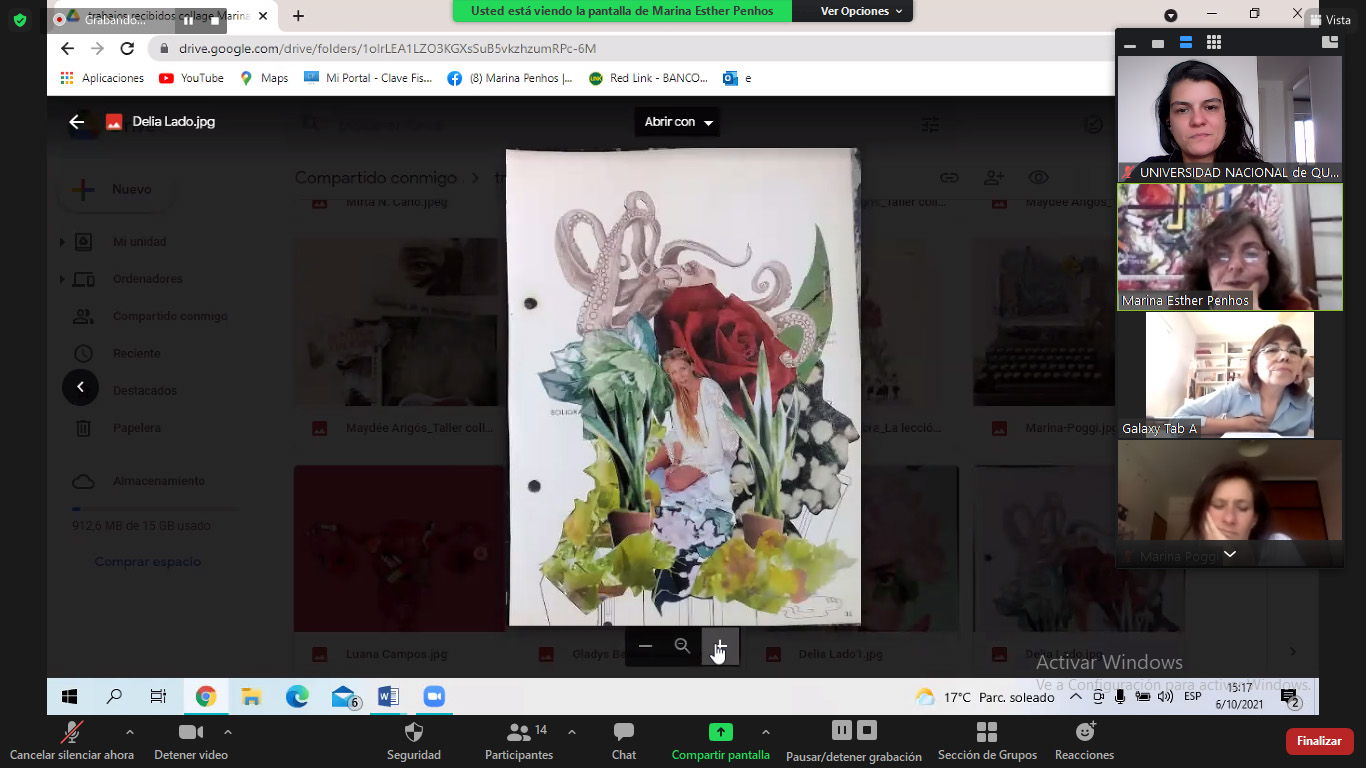Toggle camera with Detener video
Screen dimensions: 1366x768
[190, 732]
